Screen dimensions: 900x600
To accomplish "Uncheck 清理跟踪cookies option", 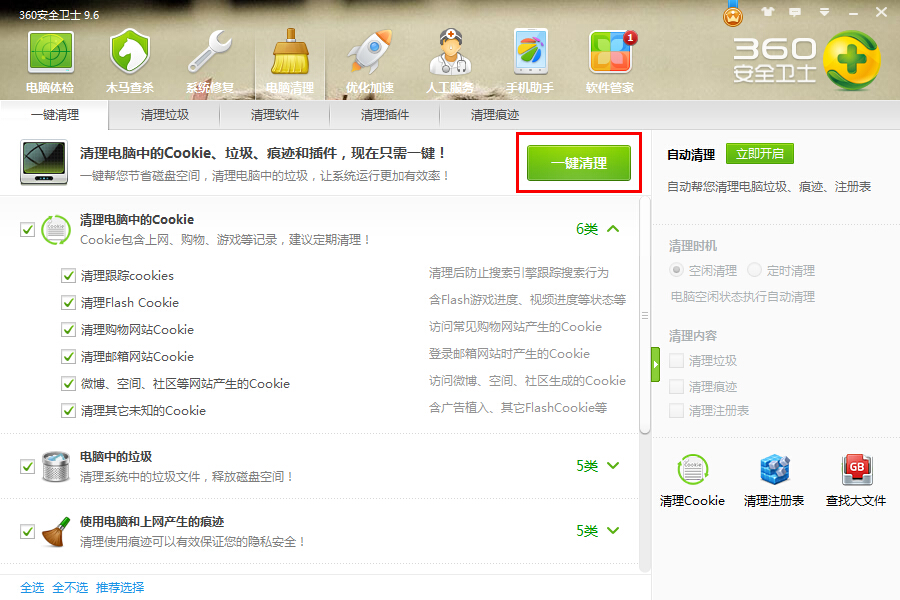I will tap(68, 276).
